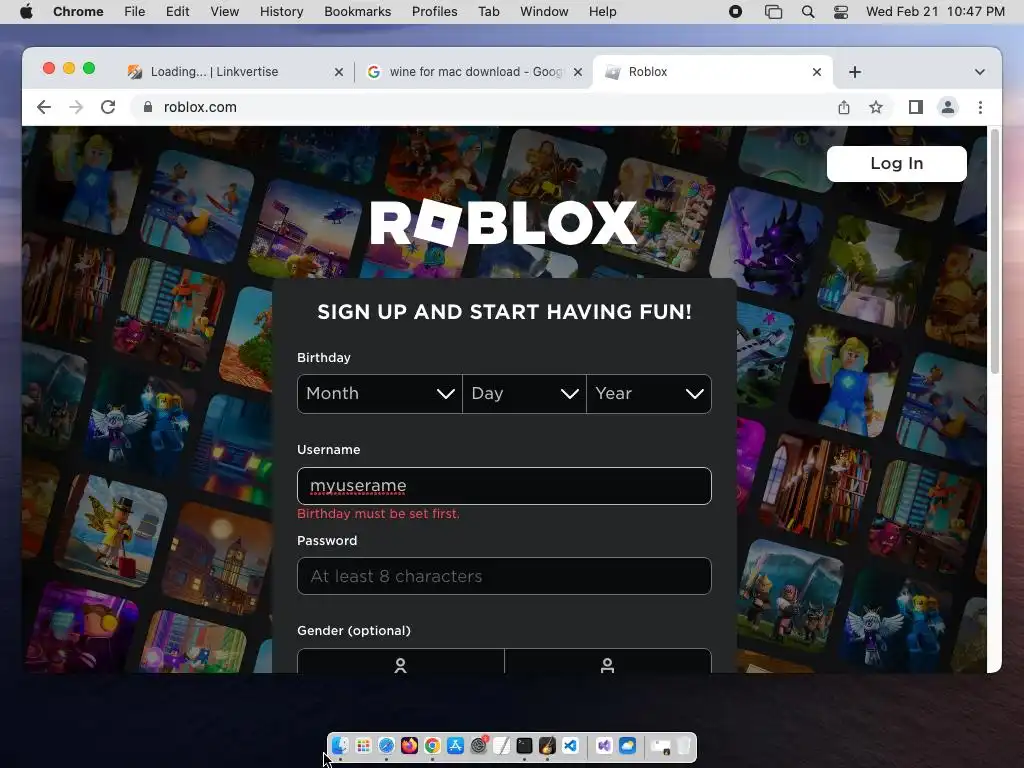
Task: Share this page using the share icon
Action: [844, 107]
